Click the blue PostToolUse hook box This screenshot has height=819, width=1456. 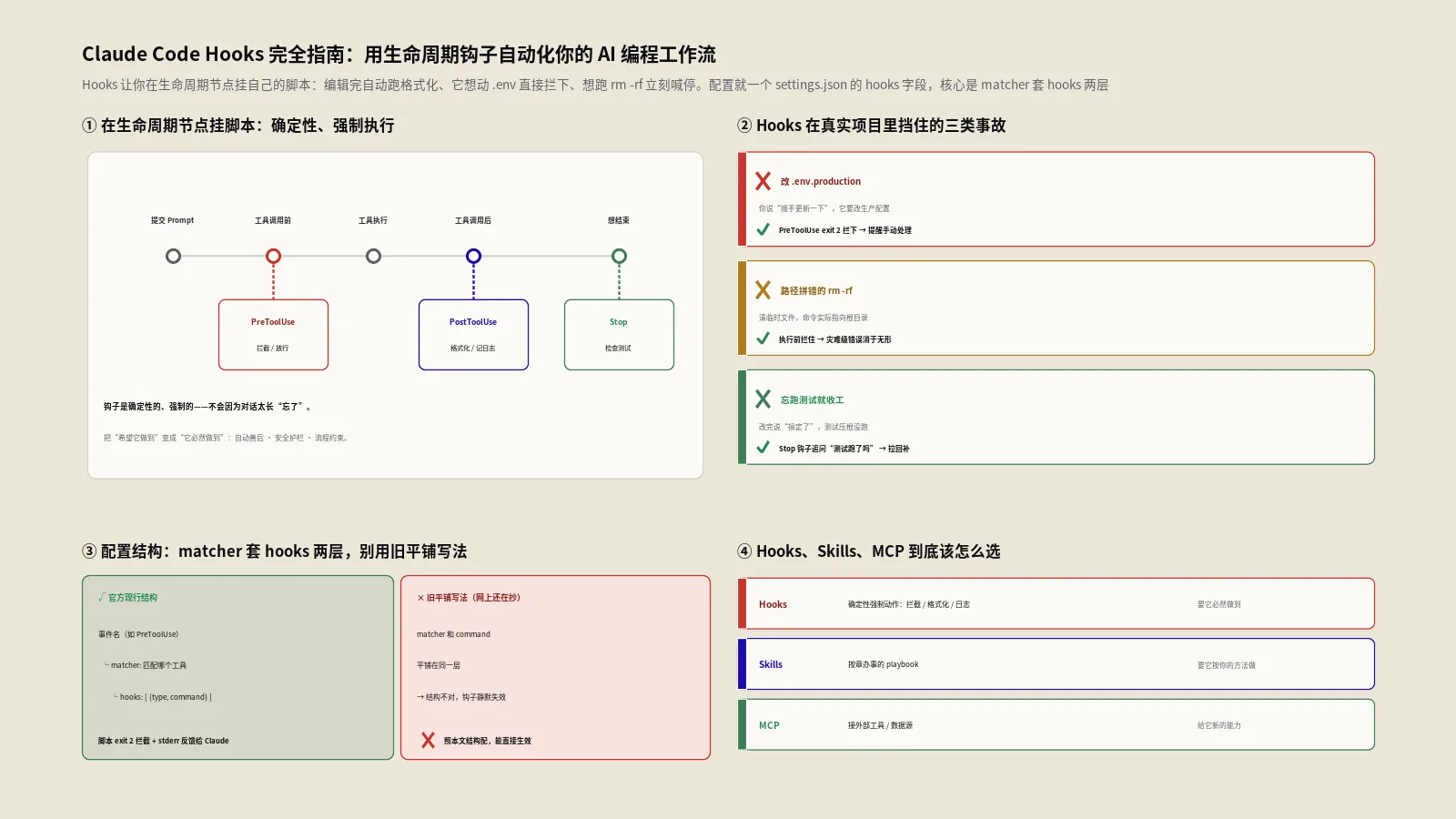coord(473,335)
